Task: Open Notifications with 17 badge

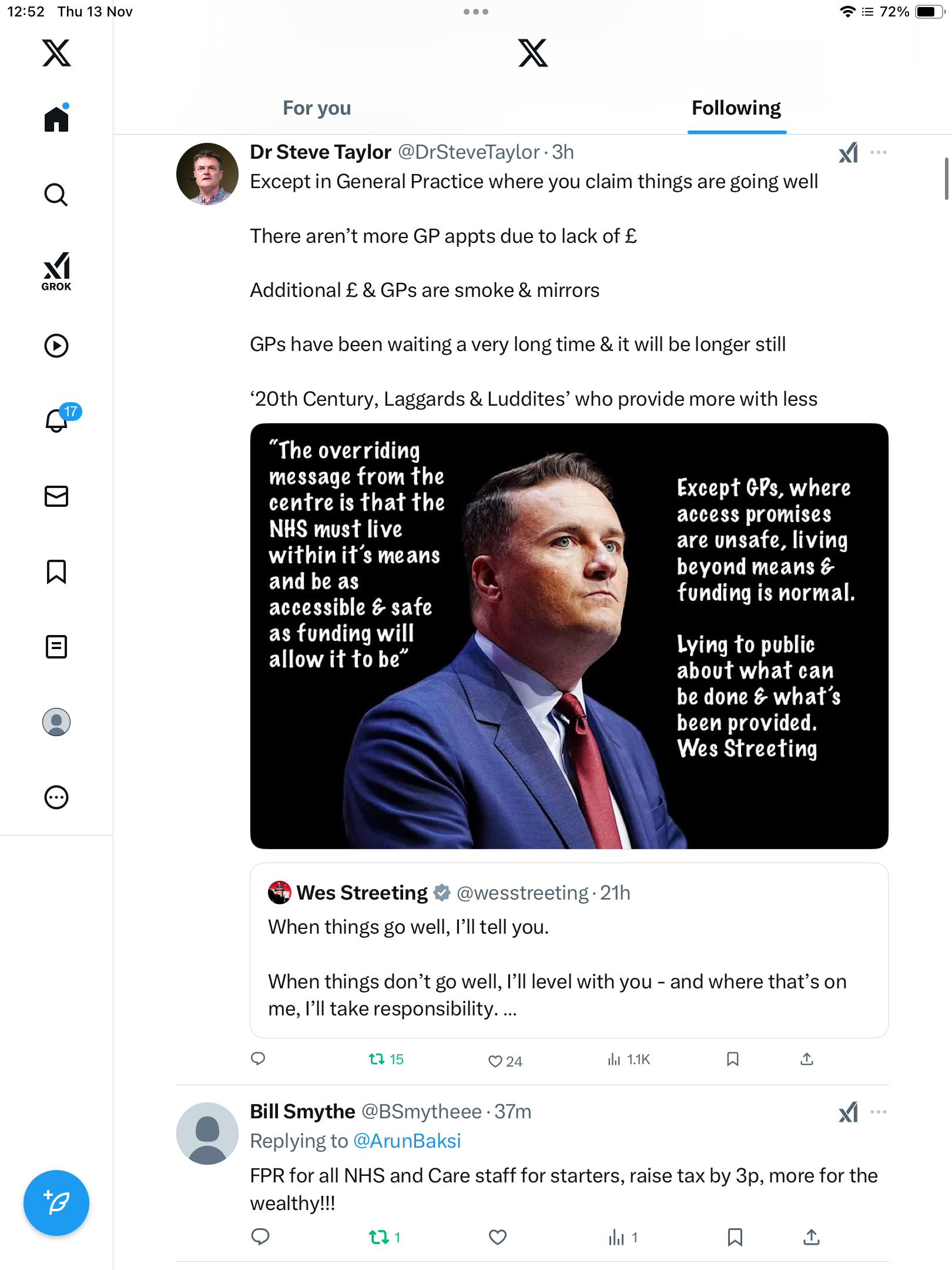Action: point(58,420)
